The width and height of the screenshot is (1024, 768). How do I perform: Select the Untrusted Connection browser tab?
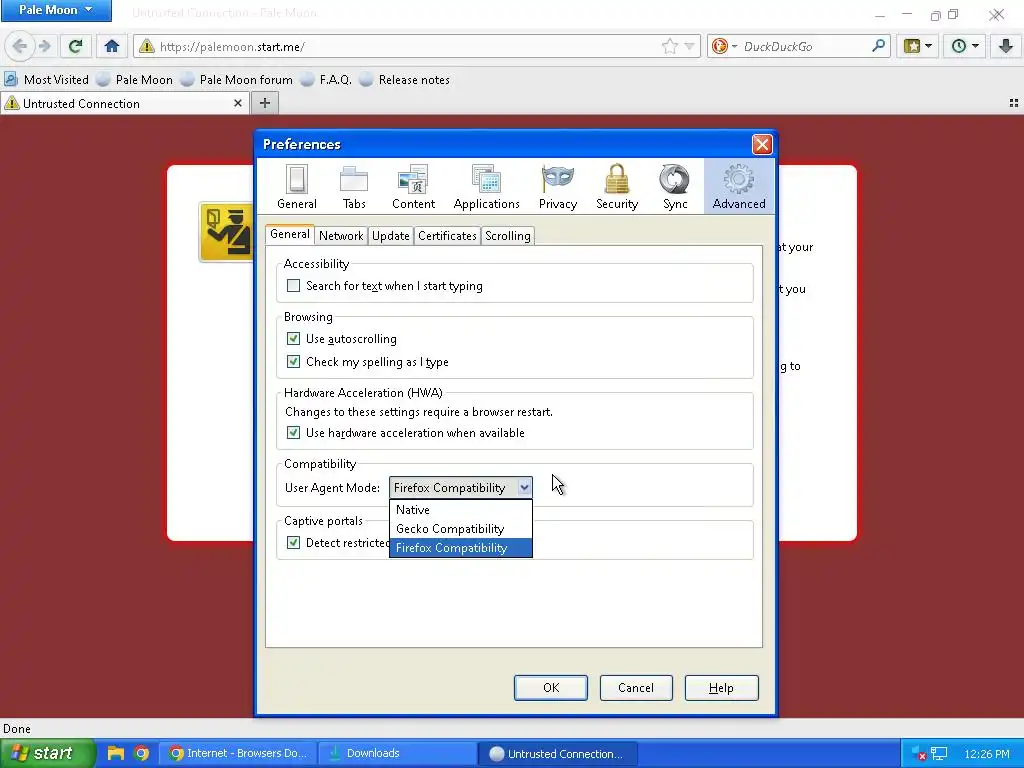click(124, 103)
